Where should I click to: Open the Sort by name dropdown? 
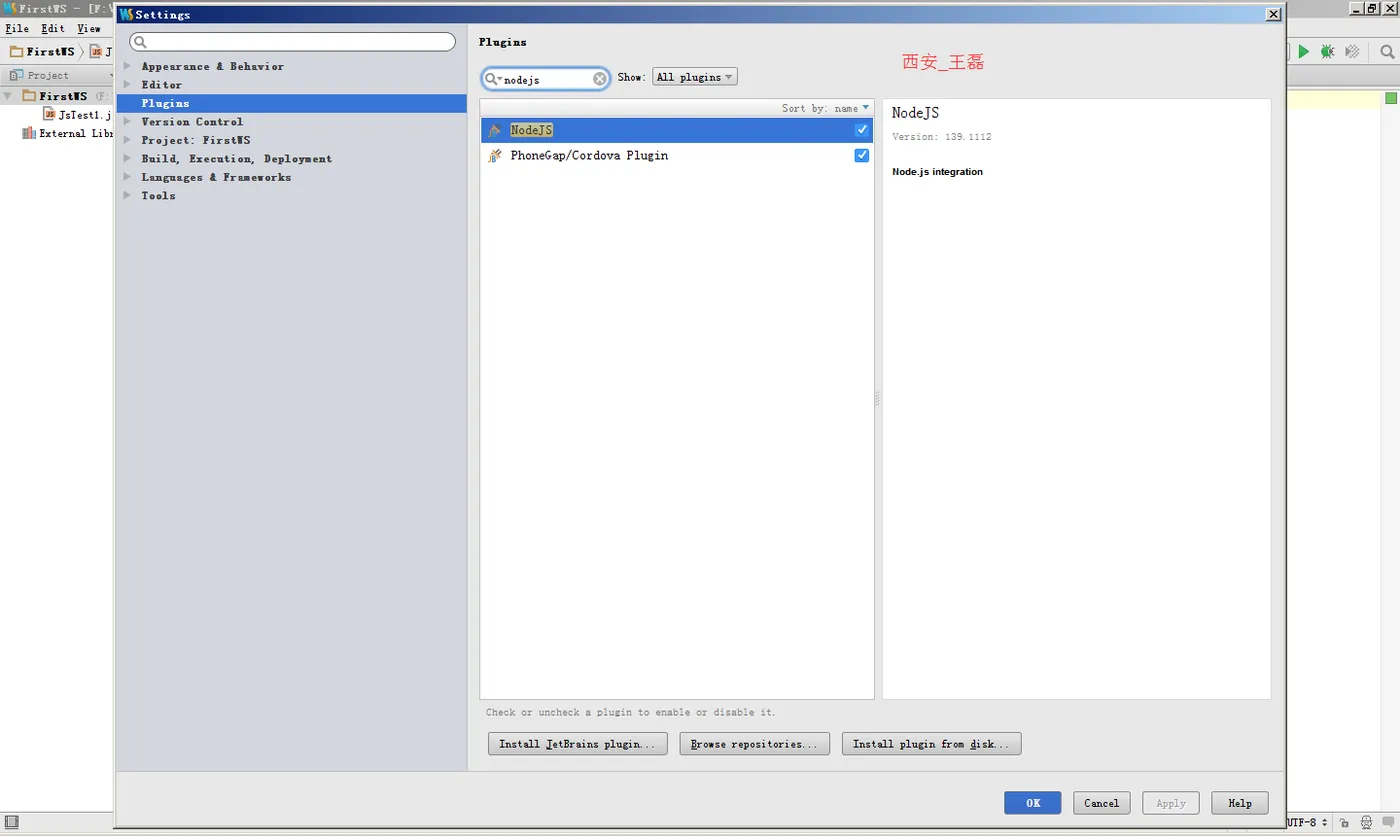[826, 108]
